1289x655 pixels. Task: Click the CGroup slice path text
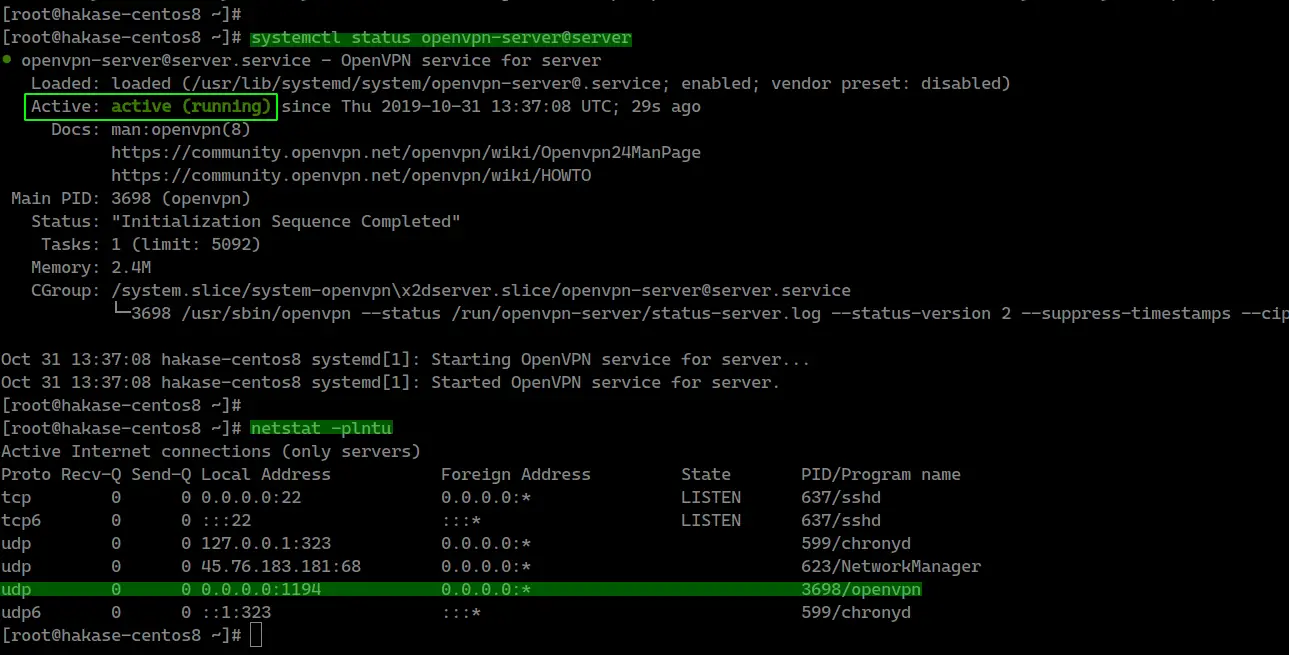481,290
